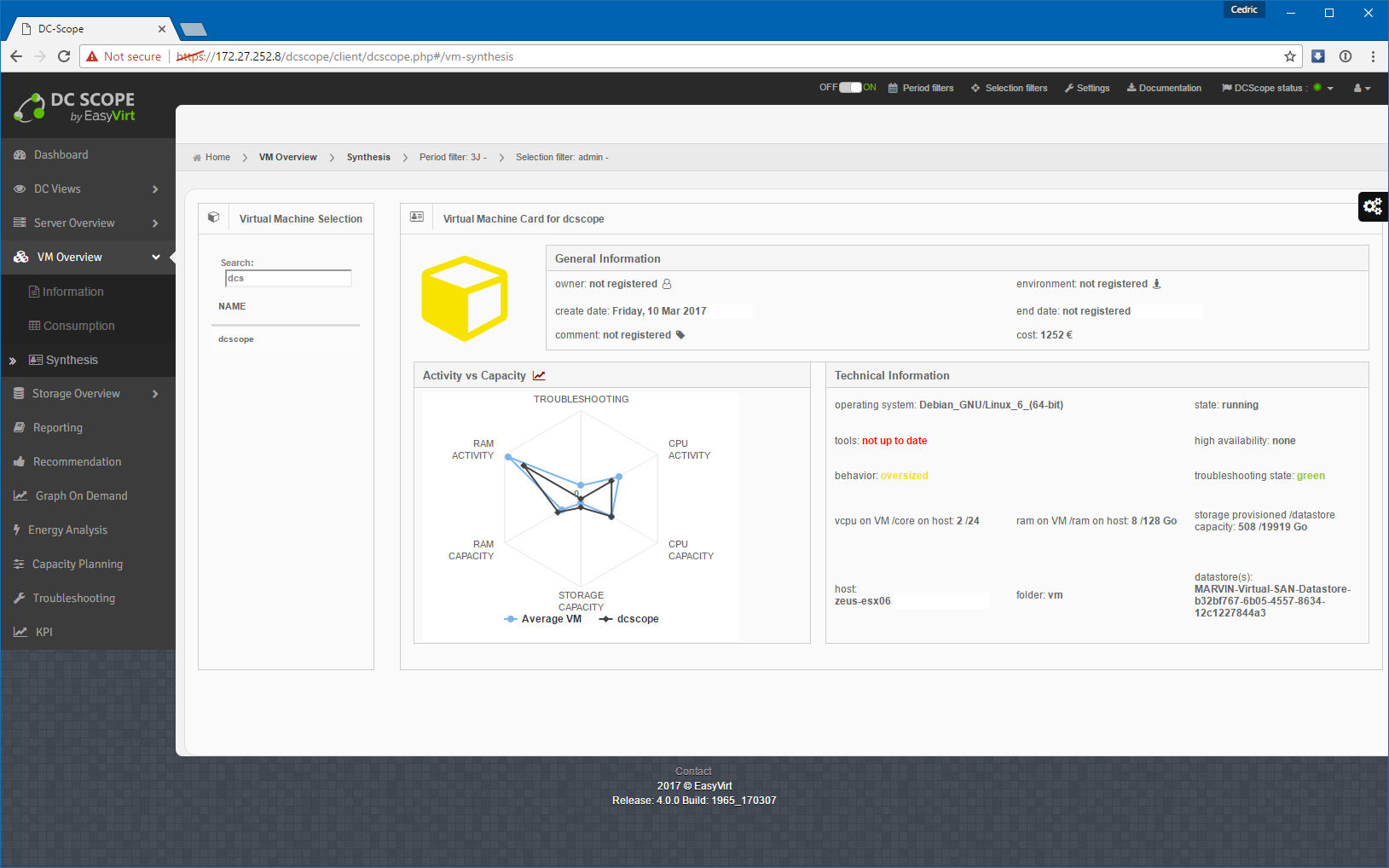The height and width of the screenshot is (868, 1389).
Task: Click the VM search input field
Action: click(x=288, y=279)
